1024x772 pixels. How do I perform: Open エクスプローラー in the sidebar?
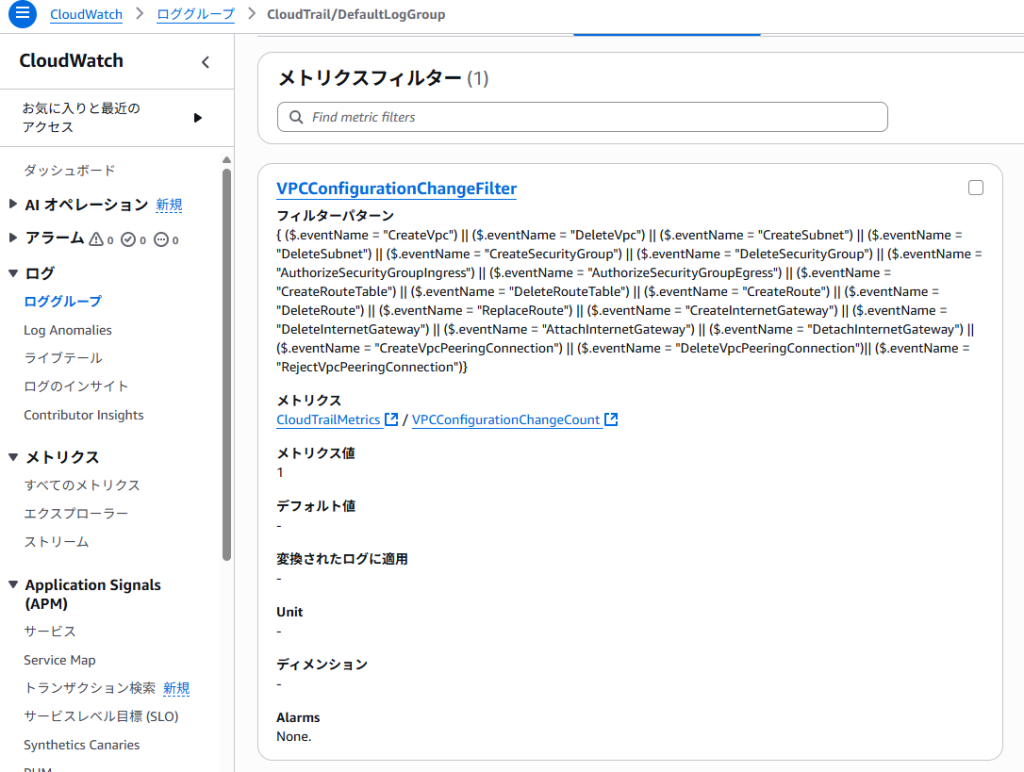click(x=76, y=514)
